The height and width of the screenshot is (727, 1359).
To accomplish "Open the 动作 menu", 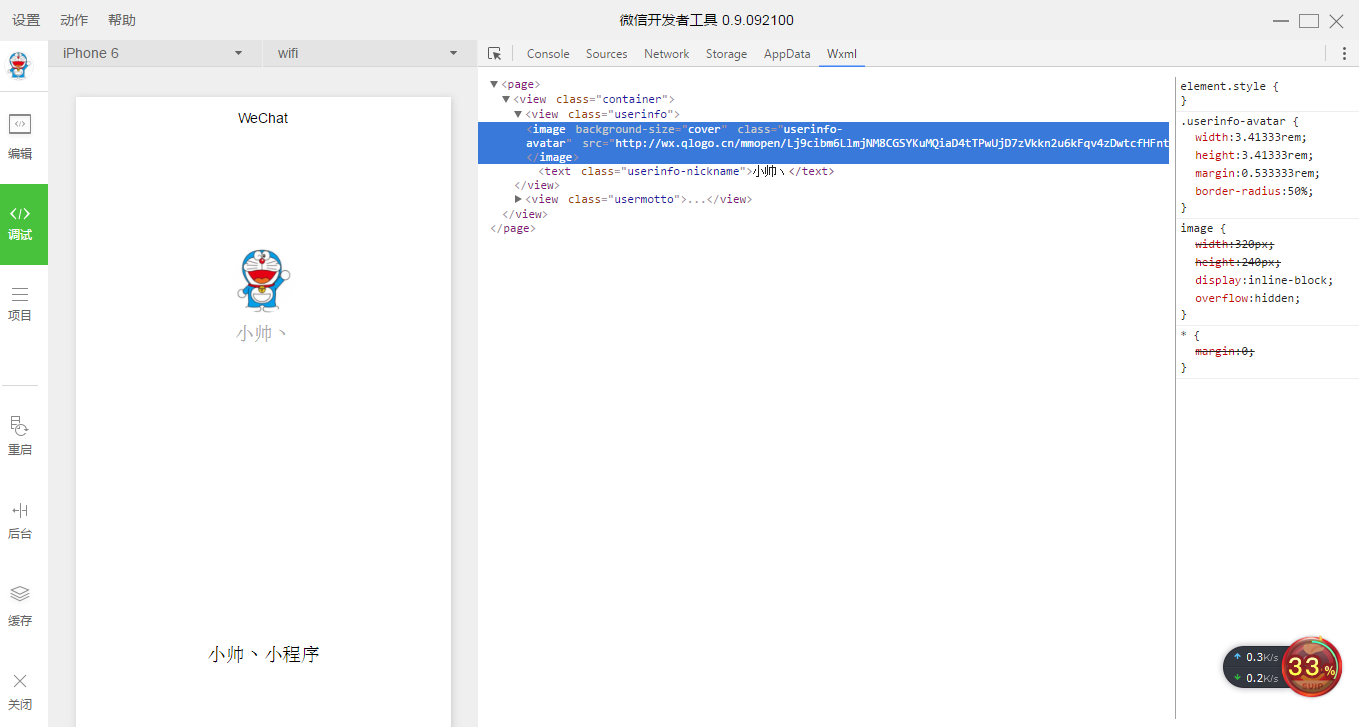I will 74,20.
